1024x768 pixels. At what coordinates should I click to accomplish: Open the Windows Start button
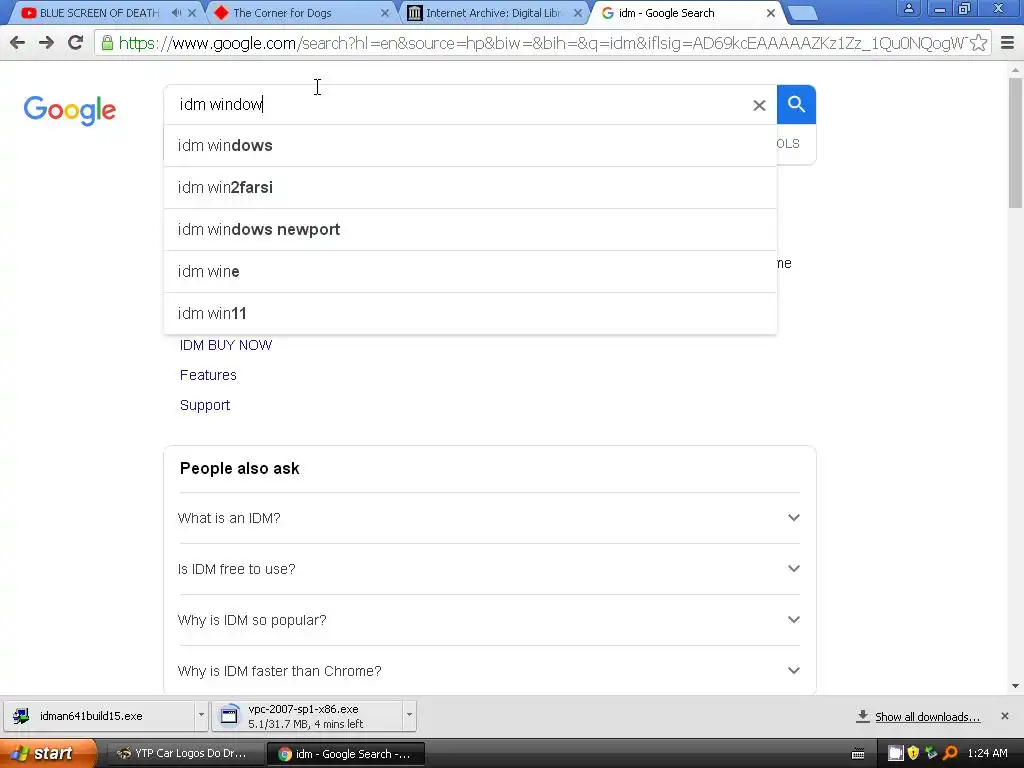coord(48,753)
